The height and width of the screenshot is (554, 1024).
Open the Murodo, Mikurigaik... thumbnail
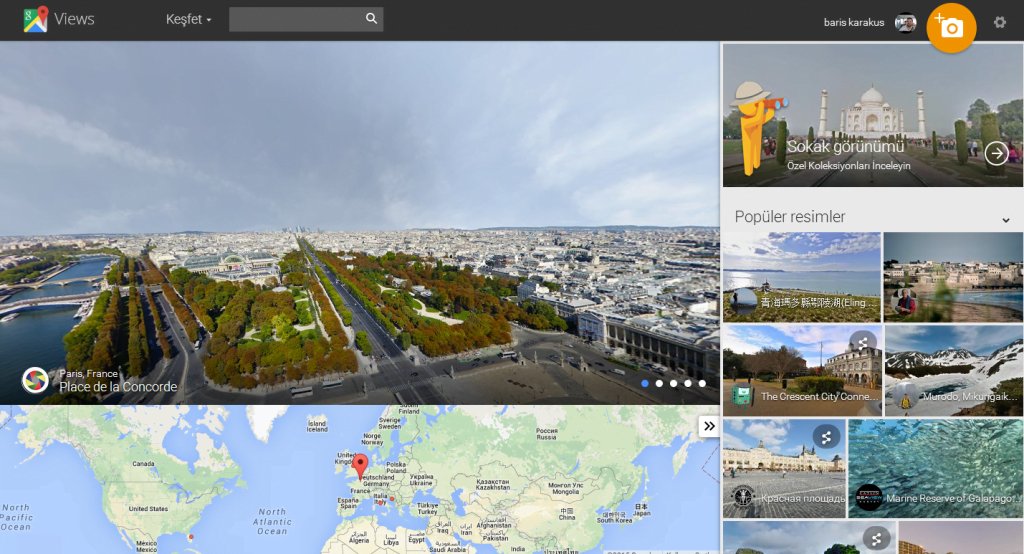coord(954,370)
